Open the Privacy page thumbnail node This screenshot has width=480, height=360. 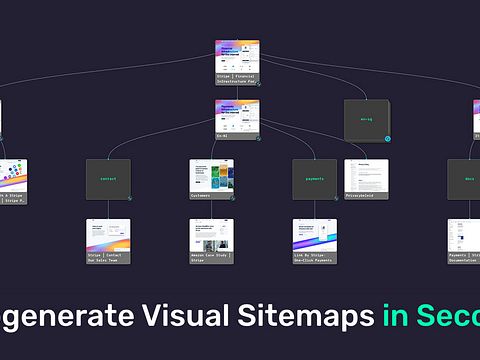click(366, 179)
